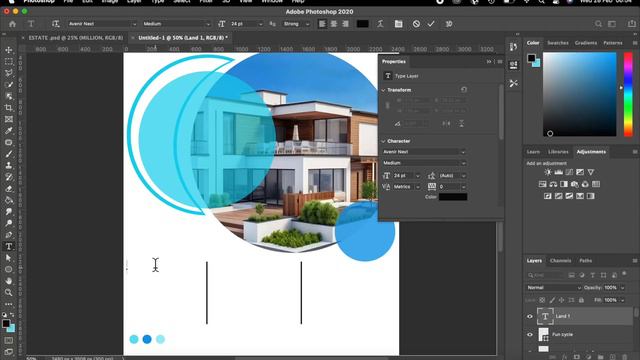Viewport: 640px width, 360px height.
Task: Switch to the Paths tab
Action: [x=585, y=260]
